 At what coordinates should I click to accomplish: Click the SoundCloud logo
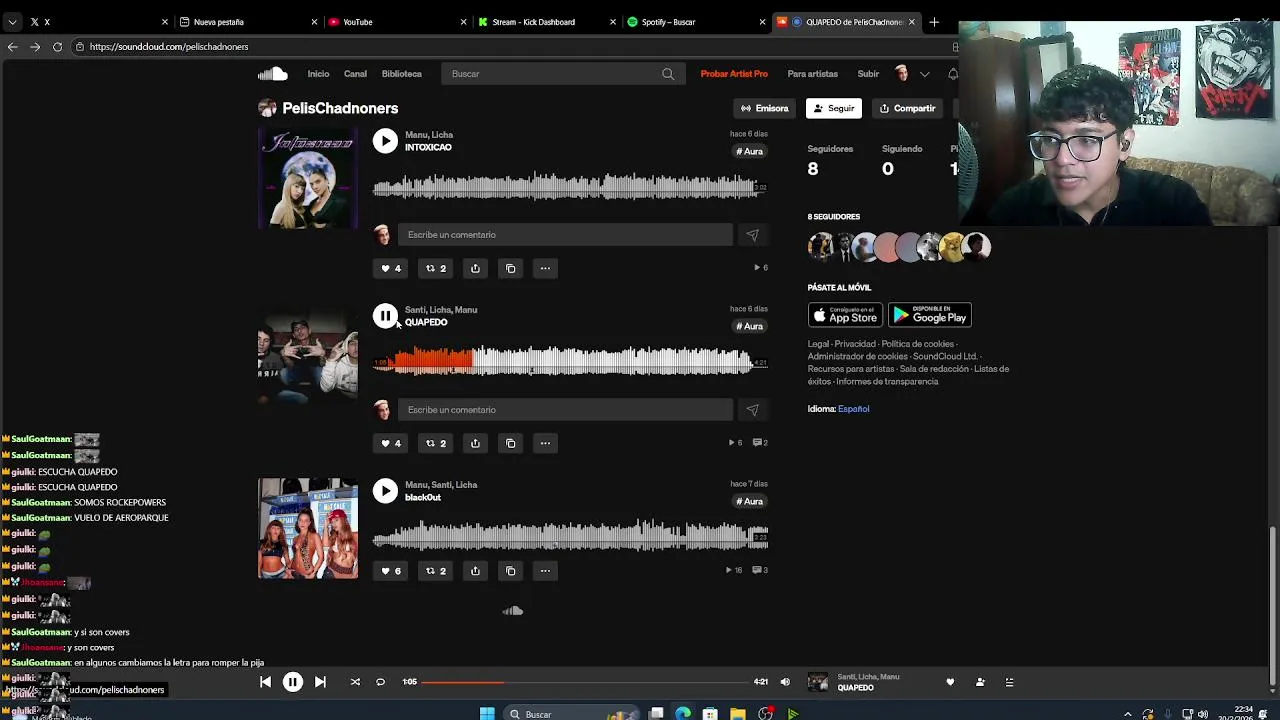tap(272, 74)
